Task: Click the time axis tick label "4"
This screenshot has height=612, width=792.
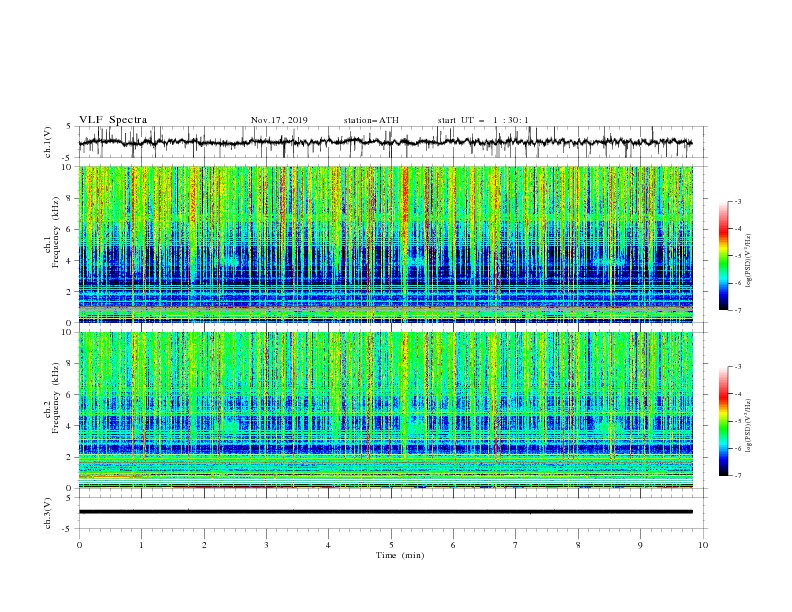Action: [x=329, y=545]
